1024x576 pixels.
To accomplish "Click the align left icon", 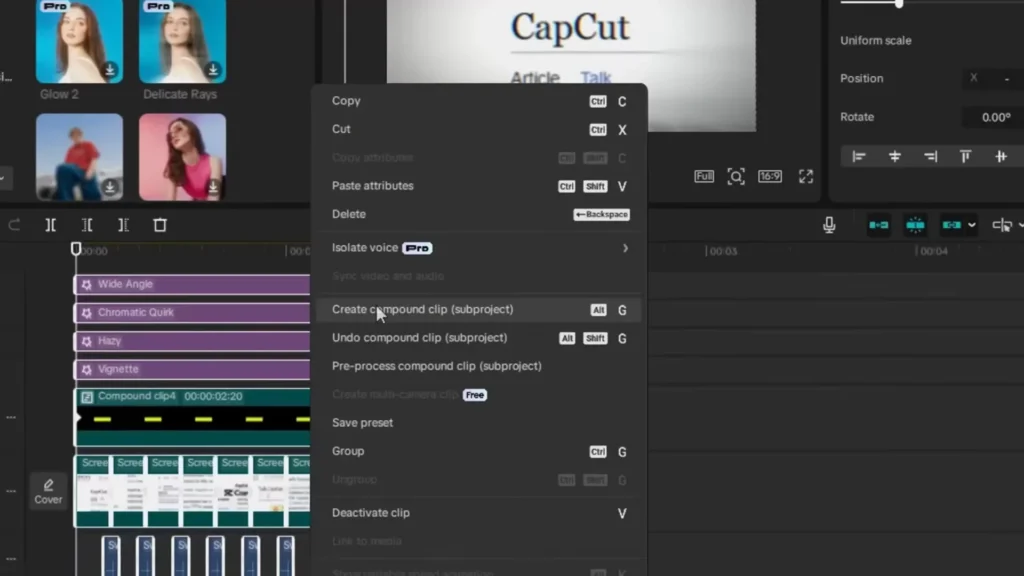I will (859, 156).
